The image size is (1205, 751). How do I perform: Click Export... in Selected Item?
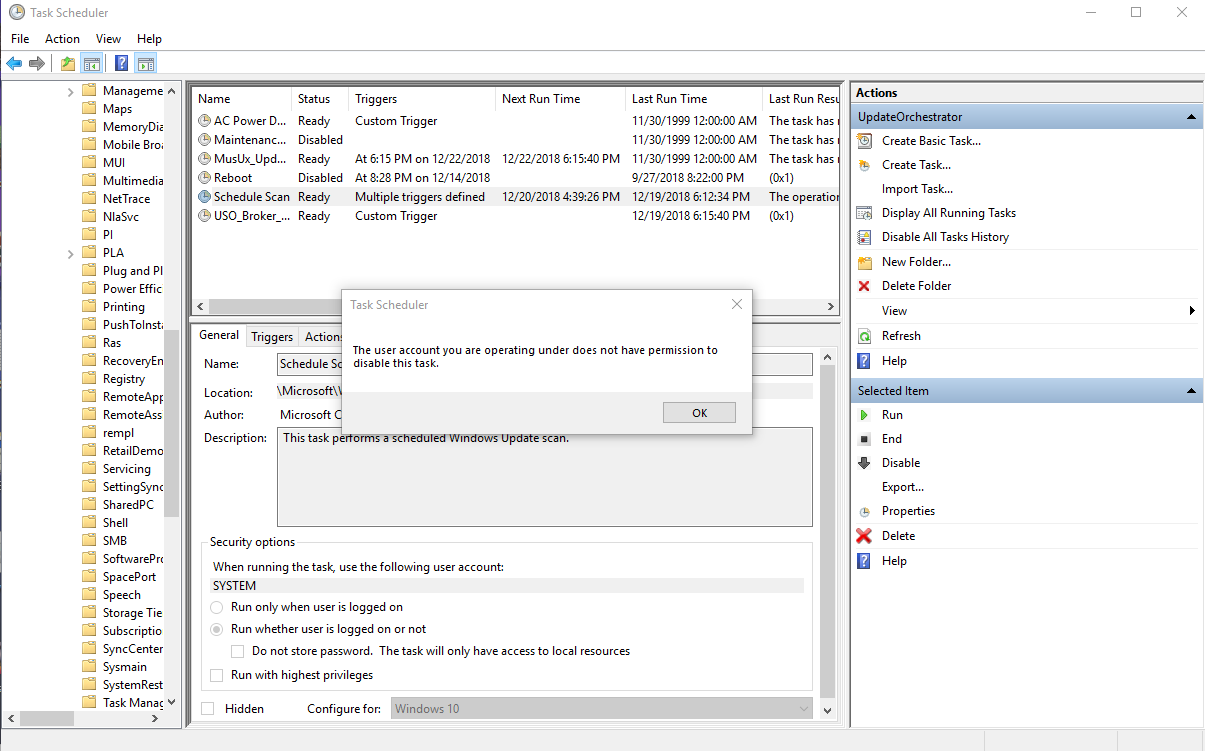click(x=902, y=487)
